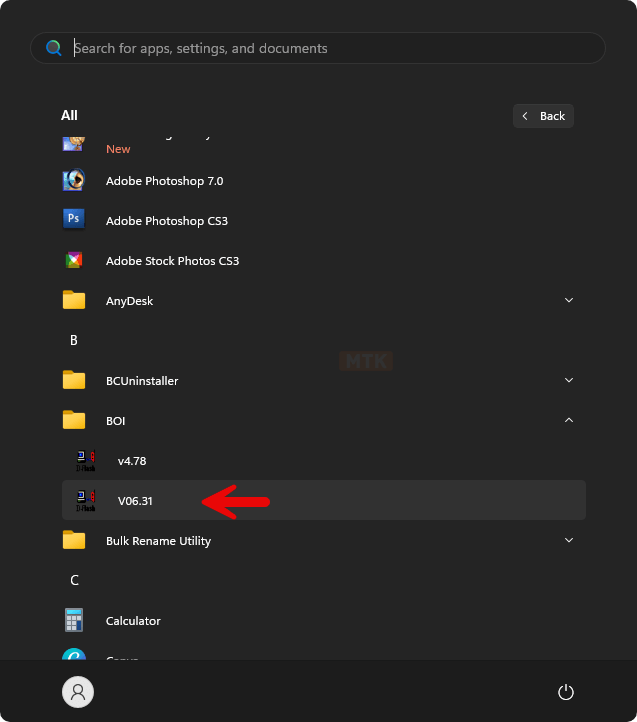Viewport: 637px width, 722px height.
Task: Expand the BCUninstaller folder chevron
Action: (x=569, y=381)
